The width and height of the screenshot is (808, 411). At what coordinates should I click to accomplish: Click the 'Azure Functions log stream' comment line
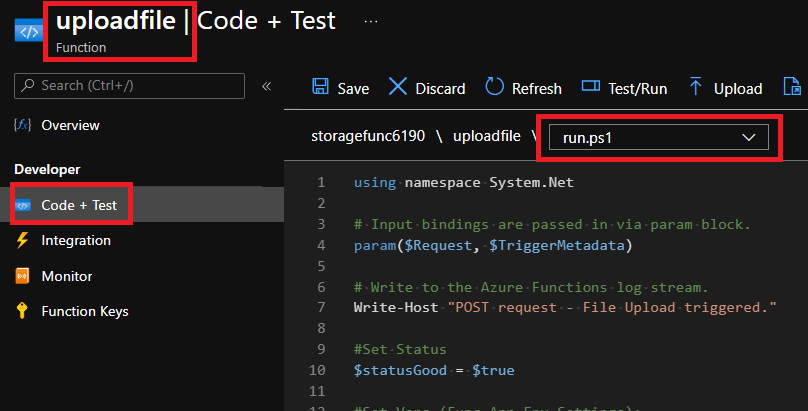click(531, 287)
